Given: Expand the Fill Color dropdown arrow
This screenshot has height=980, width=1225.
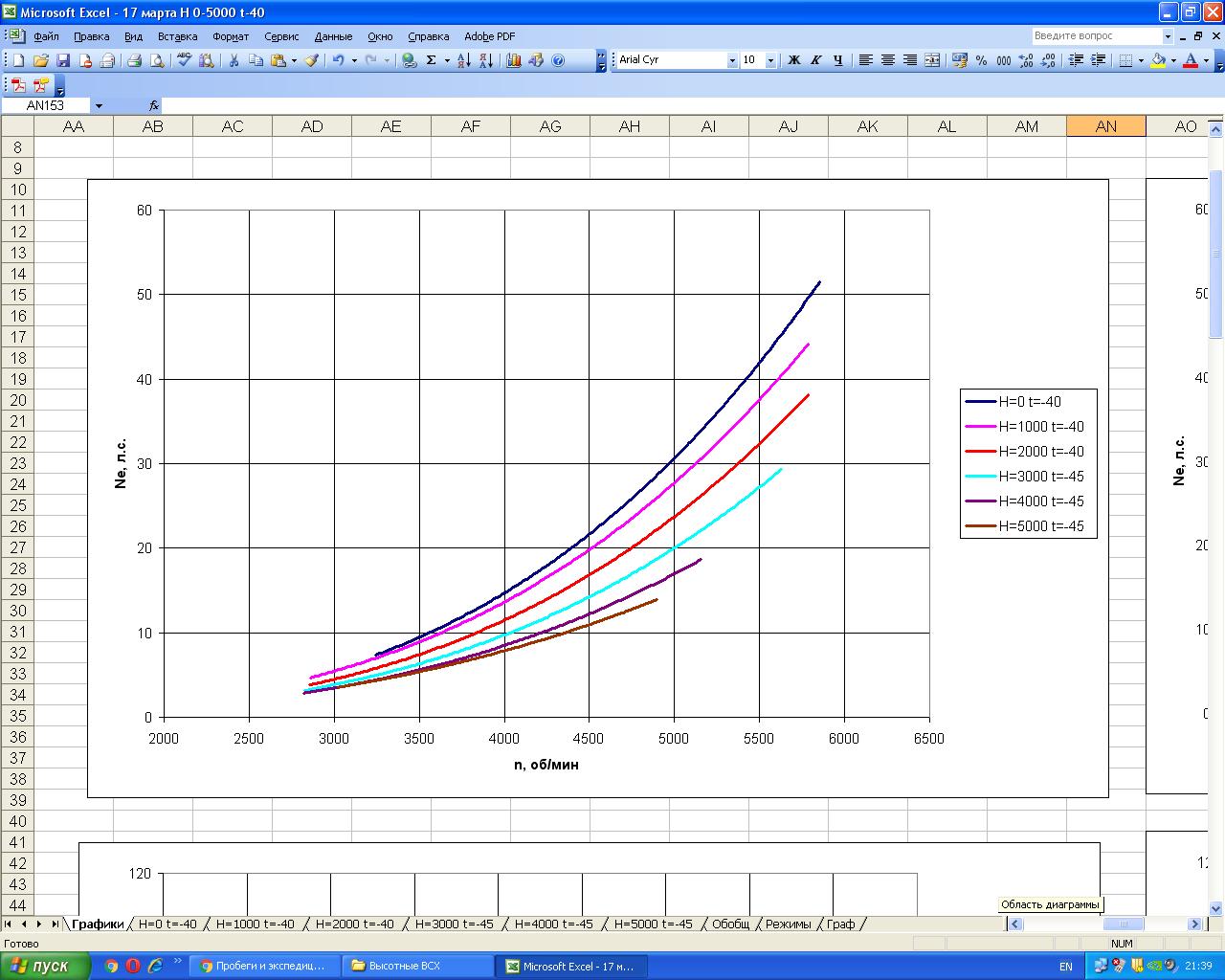Looking at the screenshot, I should coord(1173,60).
